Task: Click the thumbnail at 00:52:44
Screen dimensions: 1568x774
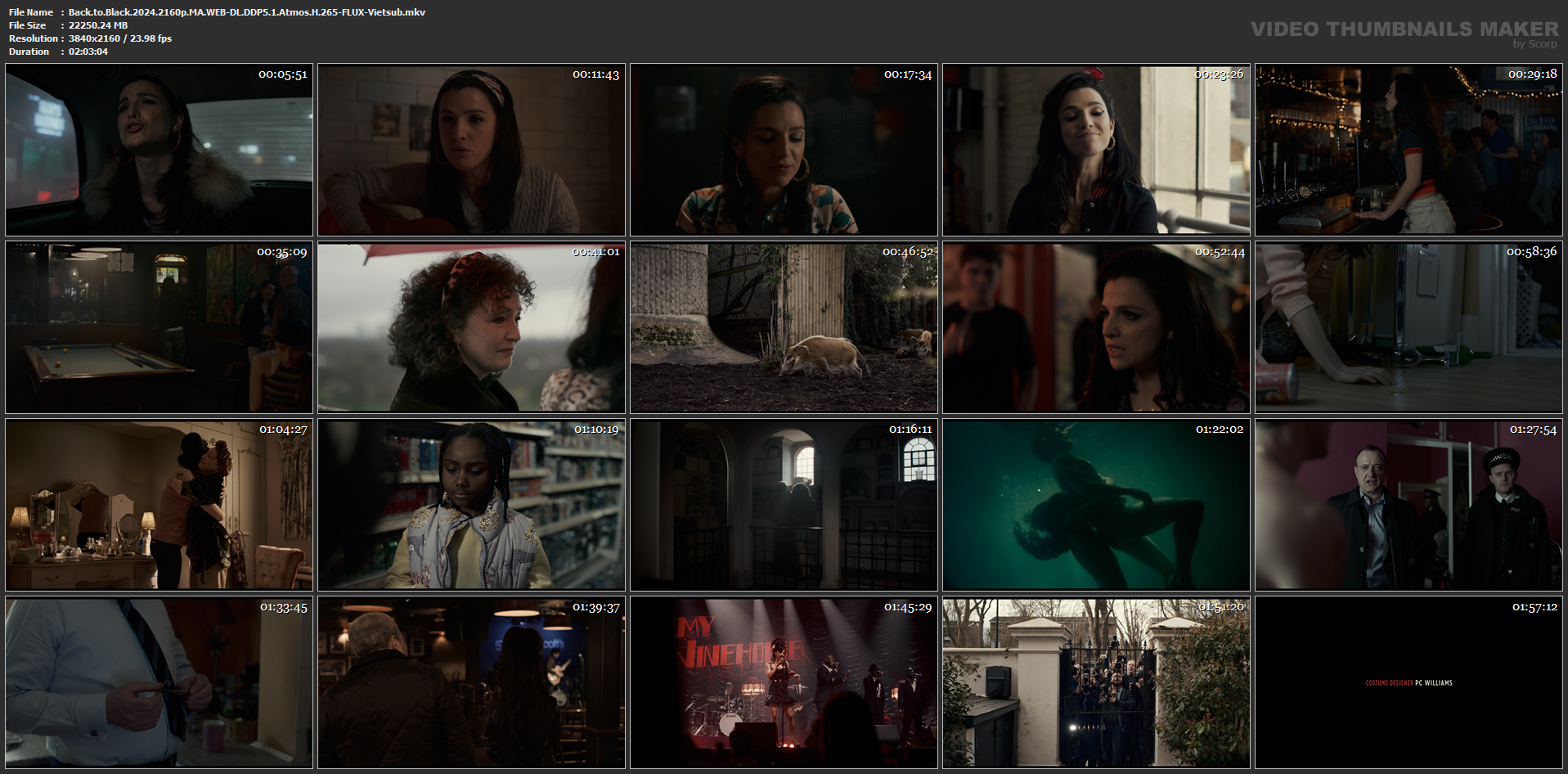Action: 1096,327
